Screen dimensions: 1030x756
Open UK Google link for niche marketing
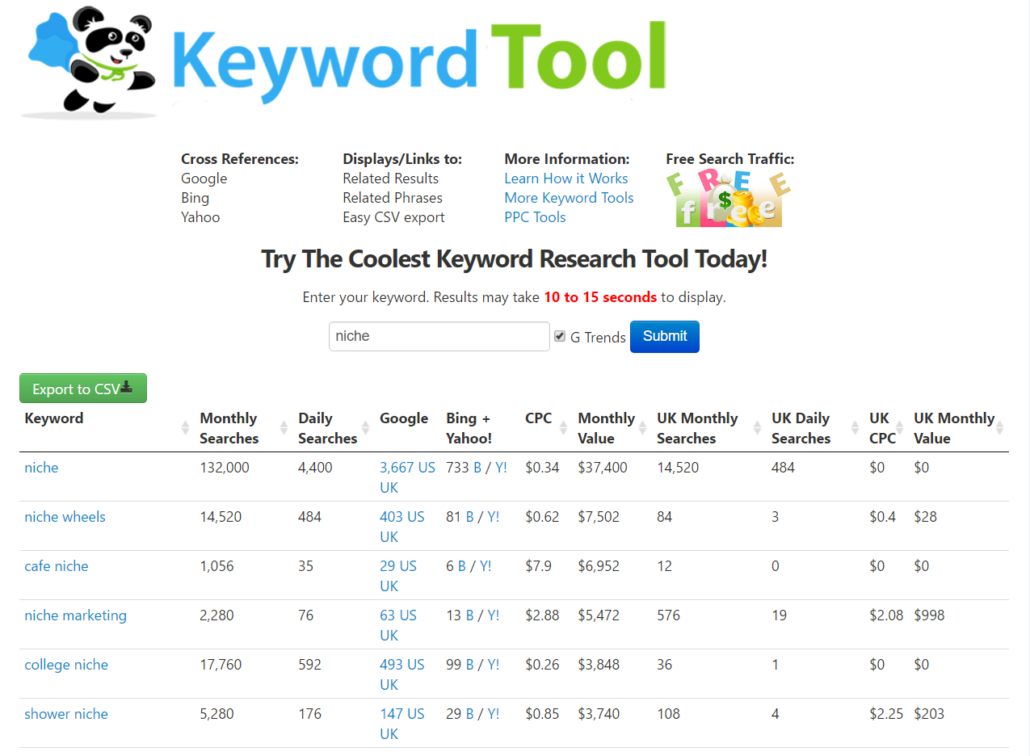tap(389, 636)
